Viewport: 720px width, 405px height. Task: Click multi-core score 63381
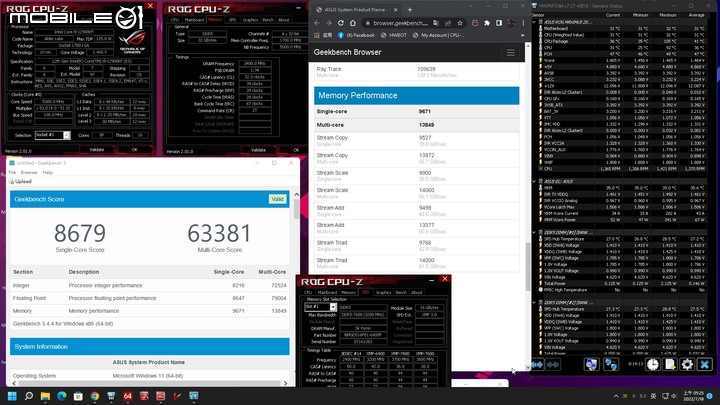point(219,233)
